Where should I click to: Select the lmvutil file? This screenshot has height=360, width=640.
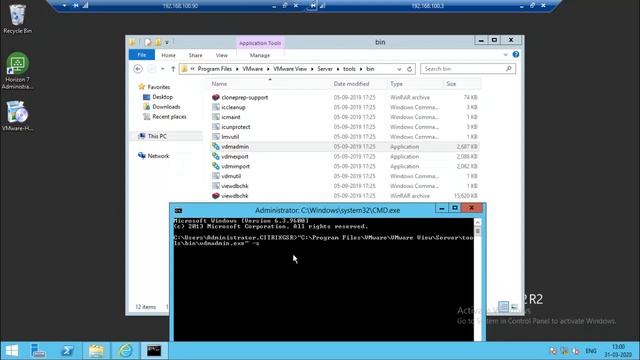[x=230, y=137]
